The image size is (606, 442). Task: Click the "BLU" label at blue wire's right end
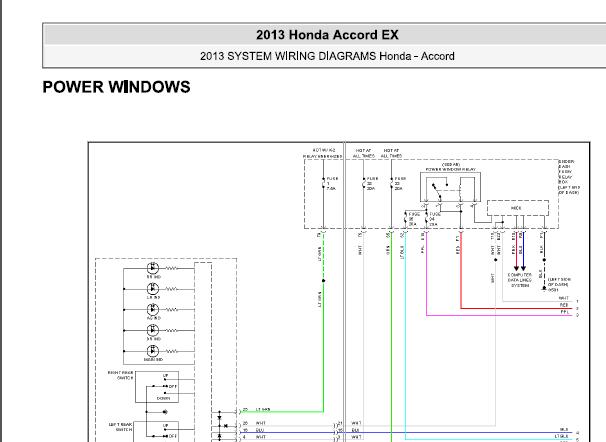coord(564,430)
